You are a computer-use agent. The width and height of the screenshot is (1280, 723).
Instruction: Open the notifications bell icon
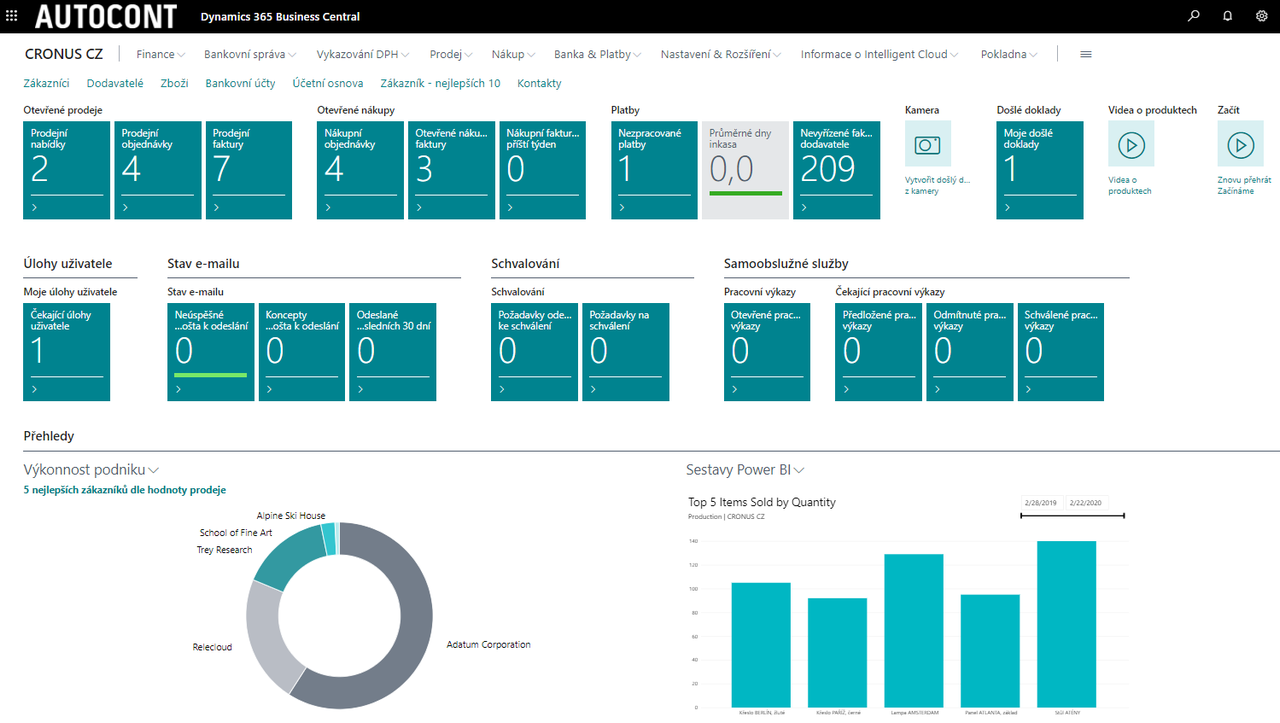[1227, 16]
